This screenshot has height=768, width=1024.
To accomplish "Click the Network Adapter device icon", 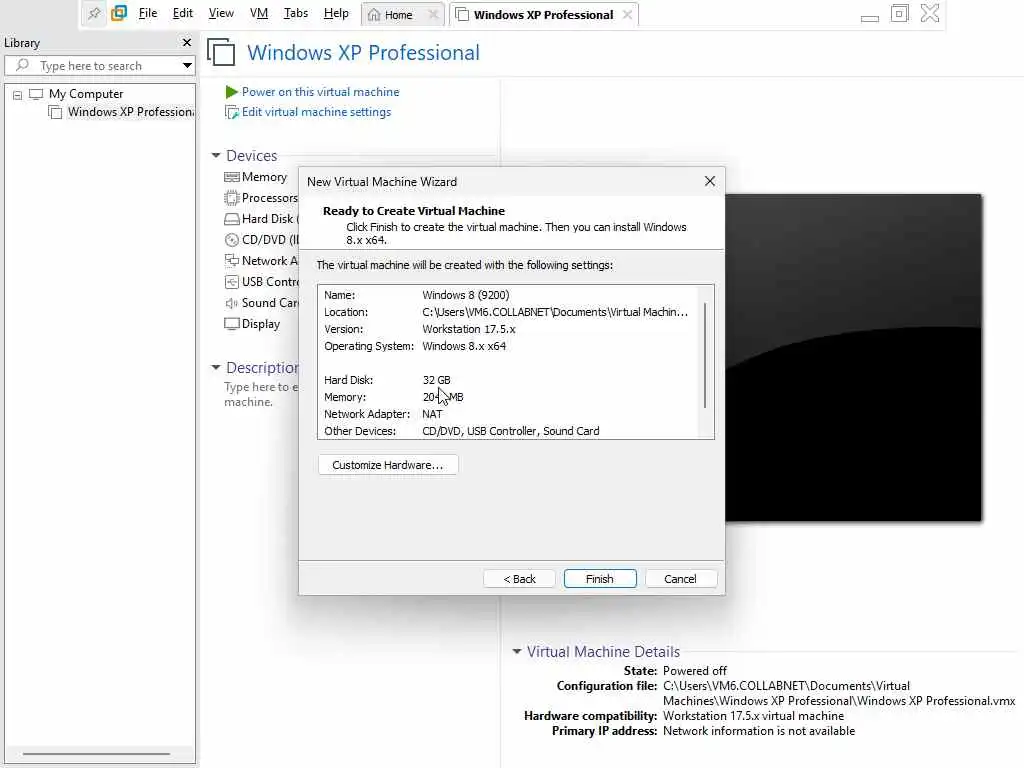I will [231, 261].
